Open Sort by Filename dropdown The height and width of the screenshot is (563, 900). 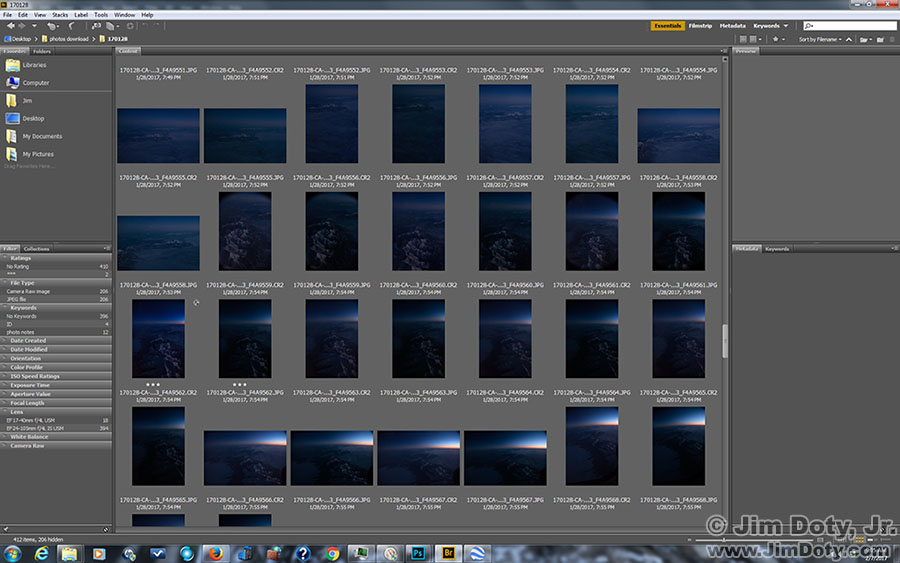820,40
